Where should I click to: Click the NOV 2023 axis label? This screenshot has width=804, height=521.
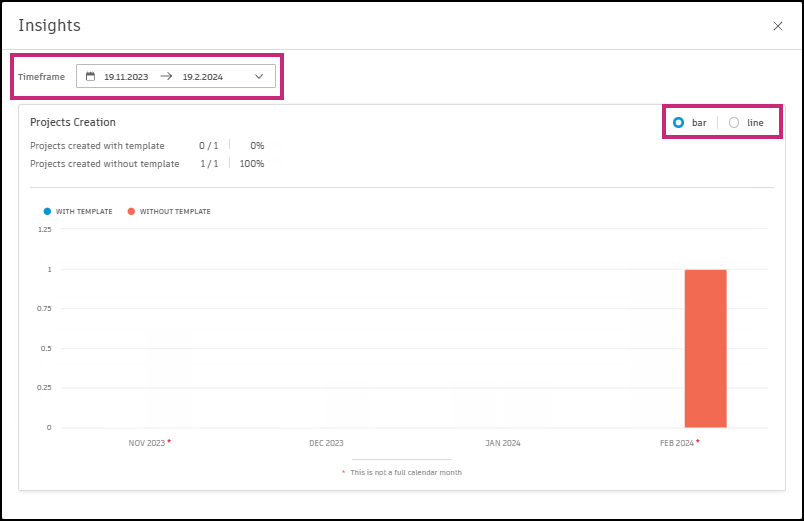147,443
